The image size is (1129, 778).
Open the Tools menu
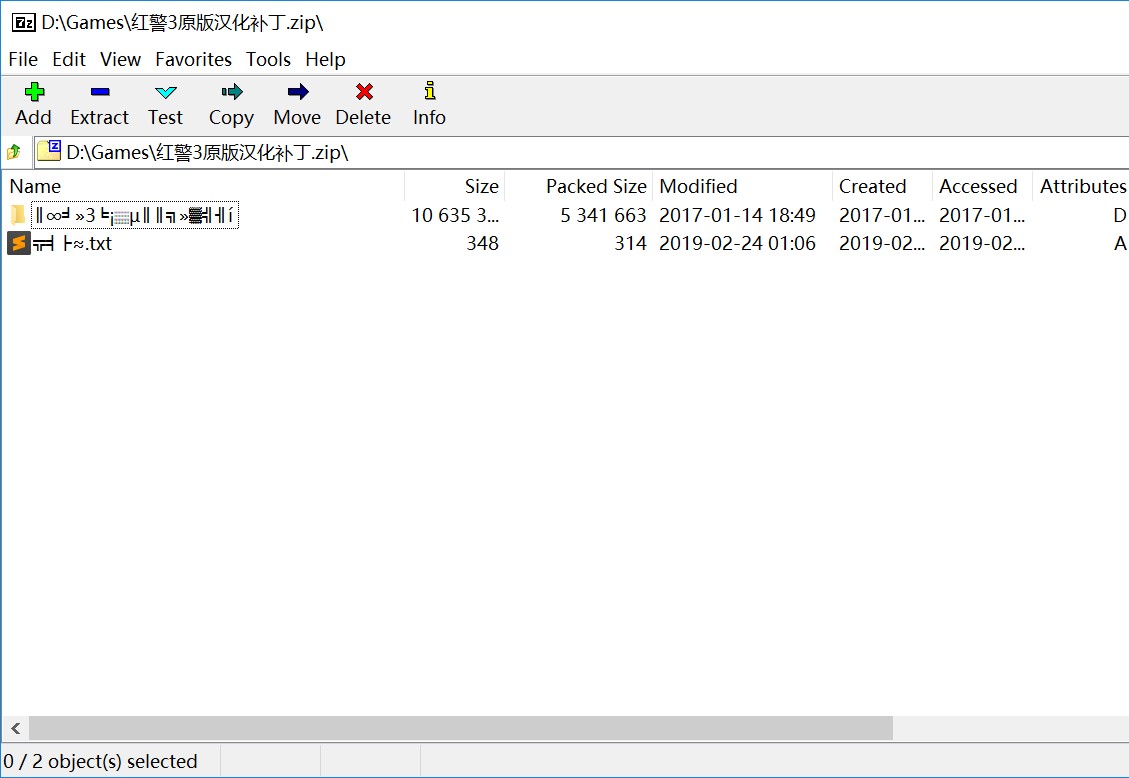click(268, 59)
